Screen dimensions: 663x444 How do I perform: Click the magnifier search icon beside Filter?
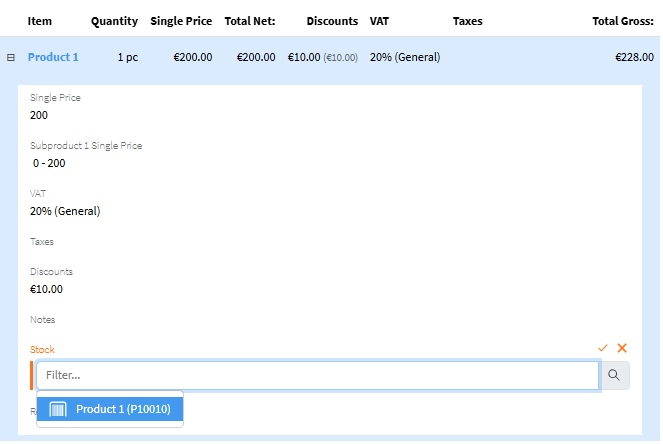[614, 375]
